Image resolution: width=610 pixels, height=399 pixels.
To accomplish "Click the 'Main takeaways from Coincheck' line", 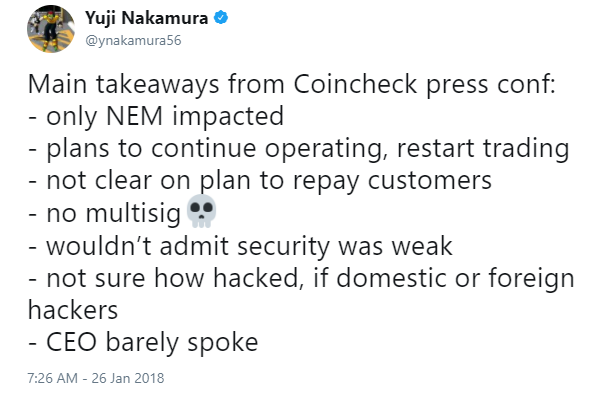I will pyautogui.click(x=292, y=84).
